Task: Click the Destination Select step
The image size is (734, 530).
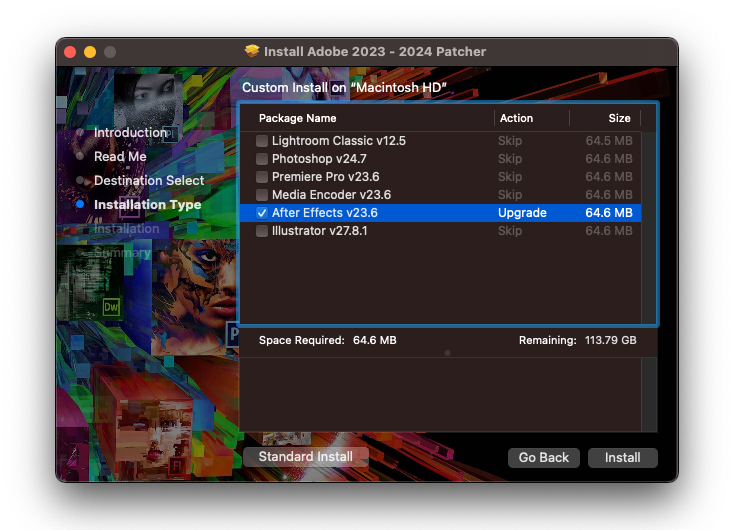Action: tap(149, 180)
